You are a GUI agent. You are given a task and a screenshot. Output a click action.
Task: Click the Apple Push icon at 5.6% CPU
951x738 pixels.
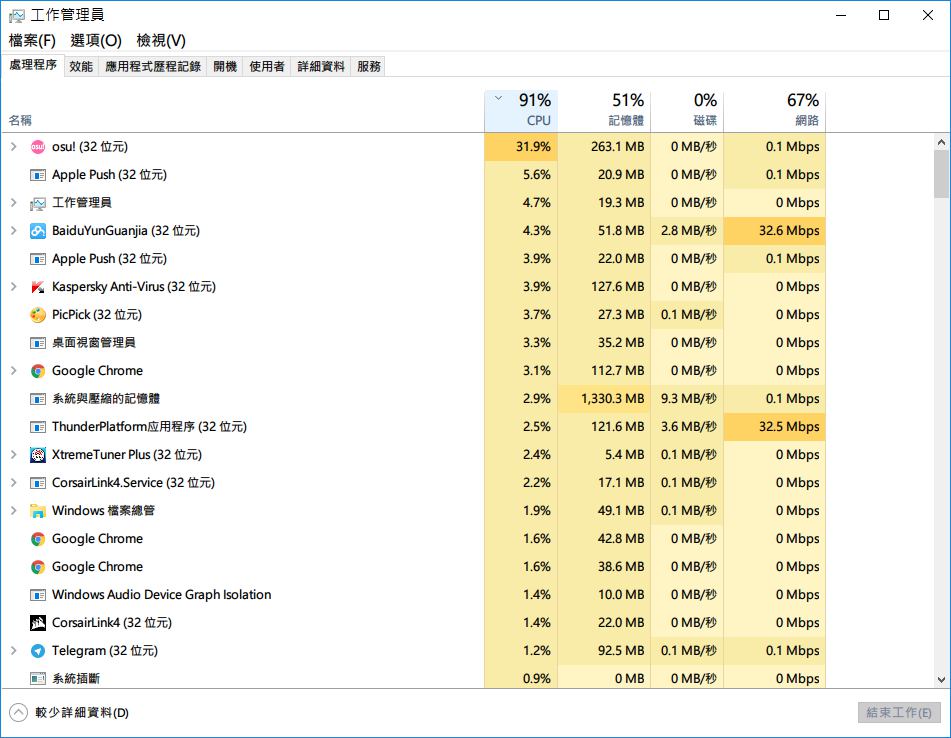38,175
